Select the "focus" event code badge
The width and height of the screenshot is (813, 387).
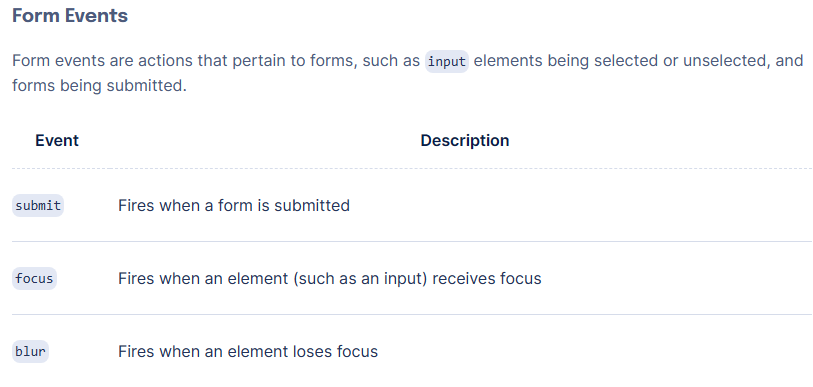coord(34,279)
